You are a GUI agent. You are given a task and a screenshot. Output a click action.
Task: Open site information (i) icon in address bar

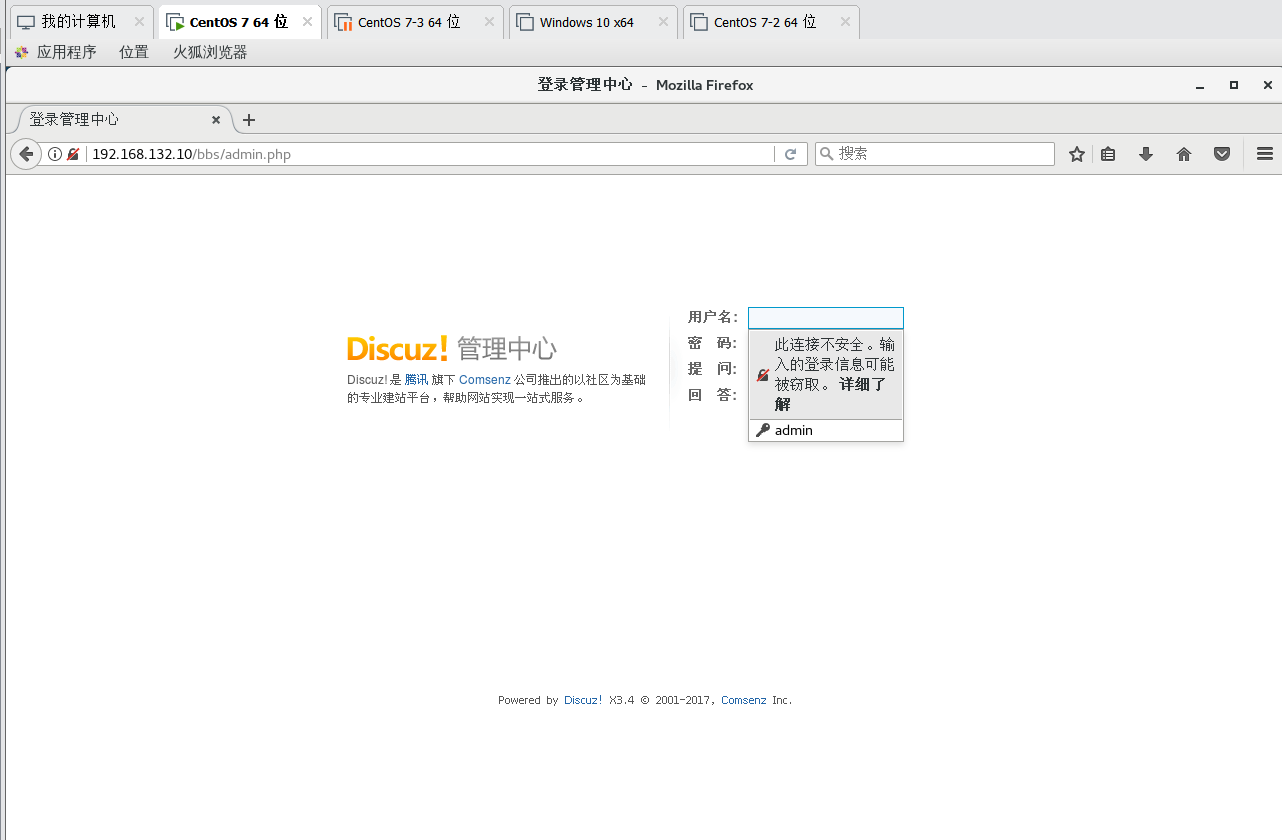pyautogui.click(x=55, y=154)
